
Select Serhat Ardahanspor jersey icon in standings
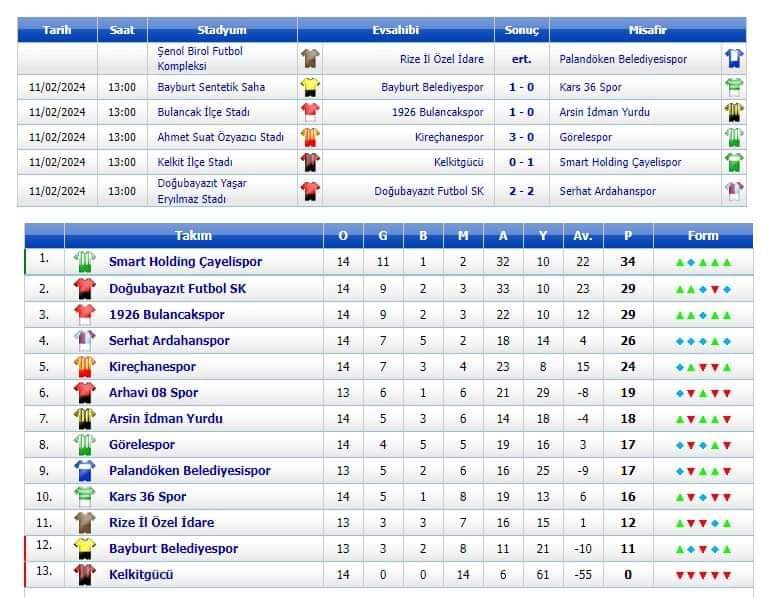(x=84, y=340)
